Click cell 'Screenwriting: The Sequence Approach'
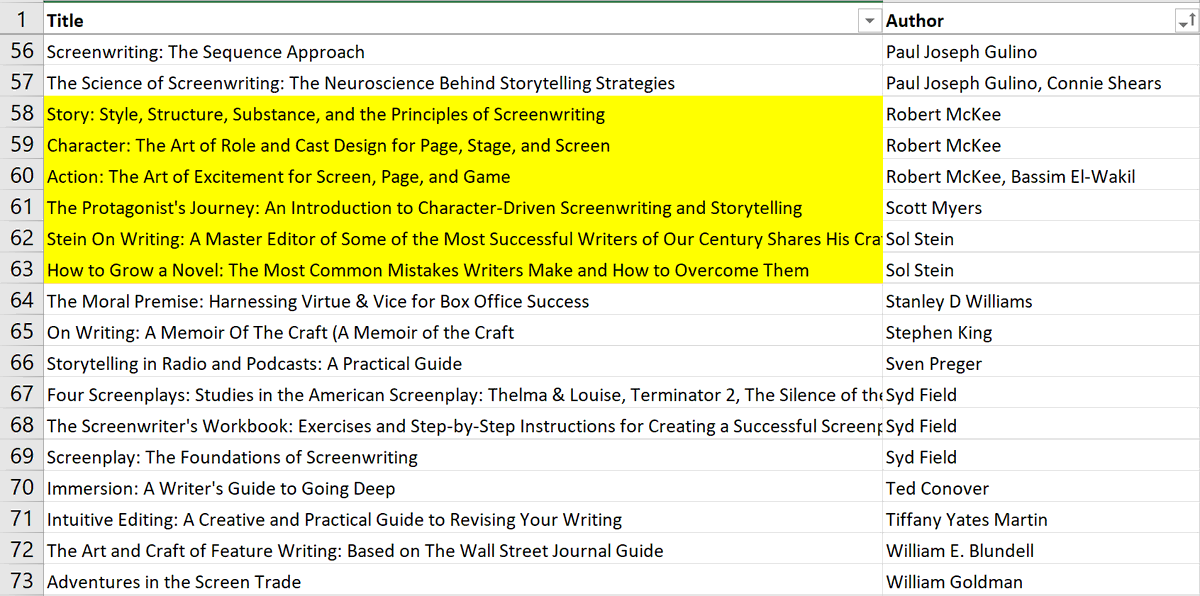 pyautogui.click(x=463, y=52)
